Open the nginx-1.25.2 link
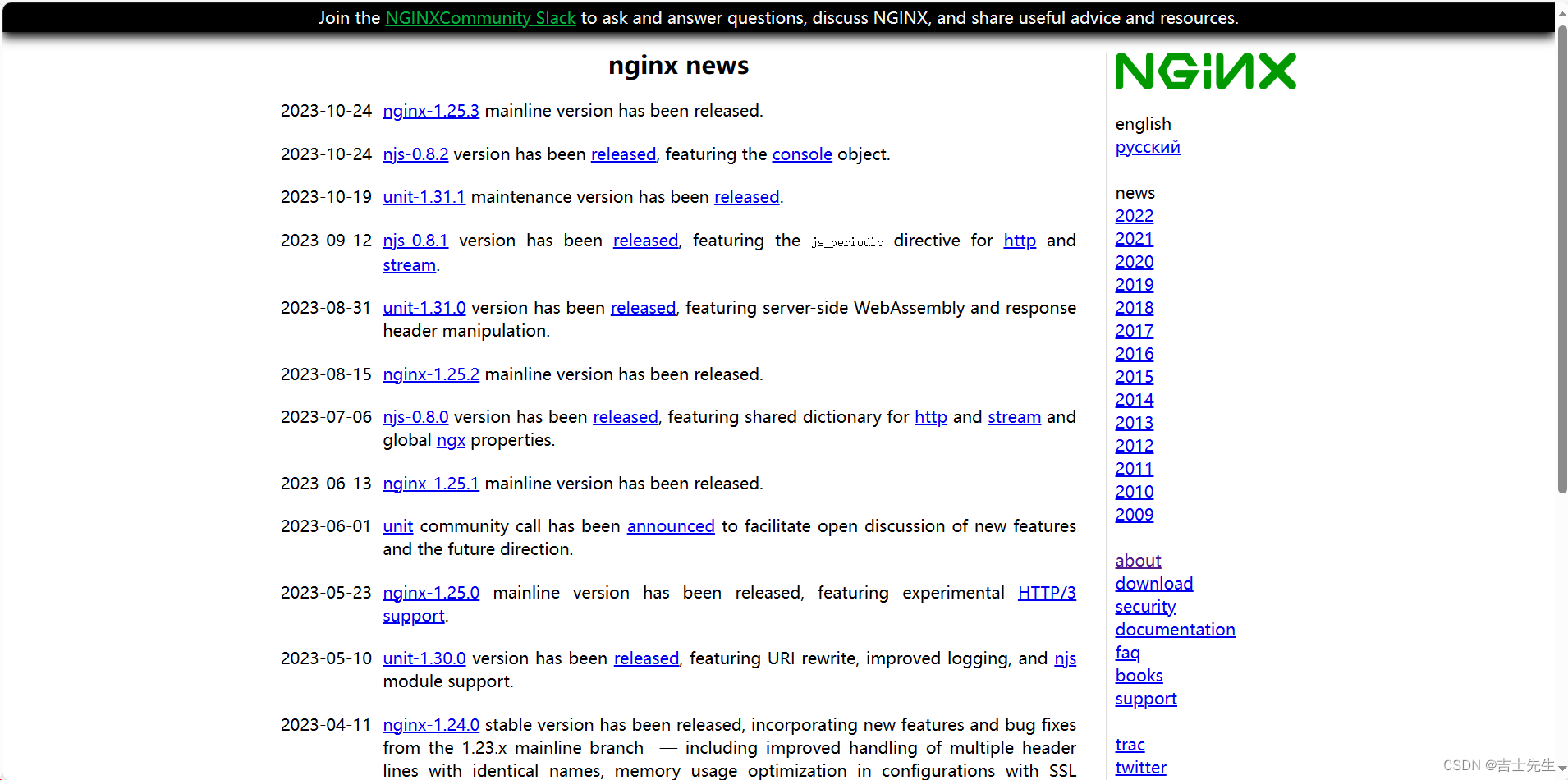The image size is (1568, 780). pyautogui.click(x=431, y=374)
